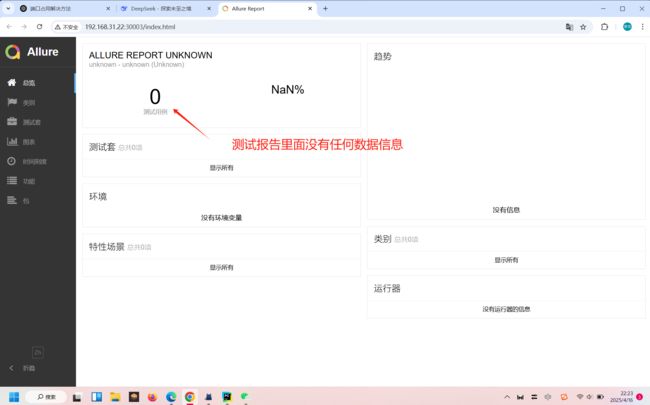The image size is (650, 405).
Task: Open Microsoft Edge from the taskbar
Action: click(x=171, y=397)
